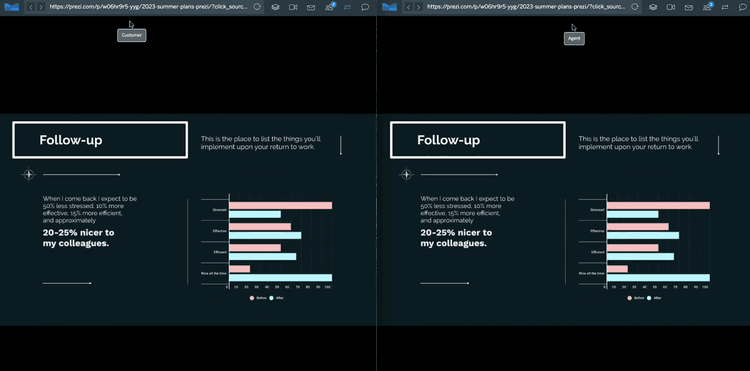Click the back arrow in the right browser toolbar

coord(409,7)
